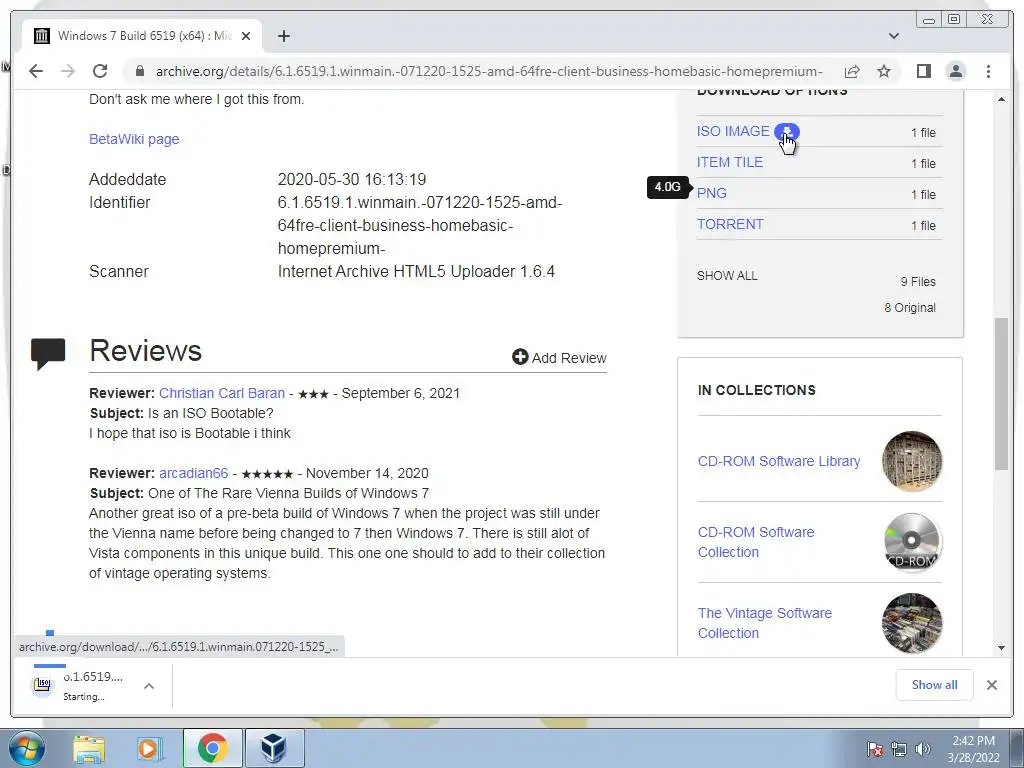Click the Internet Archive HTML5 Uploader text
This screenshot has width=1024, height=768.
pos(416,271)
